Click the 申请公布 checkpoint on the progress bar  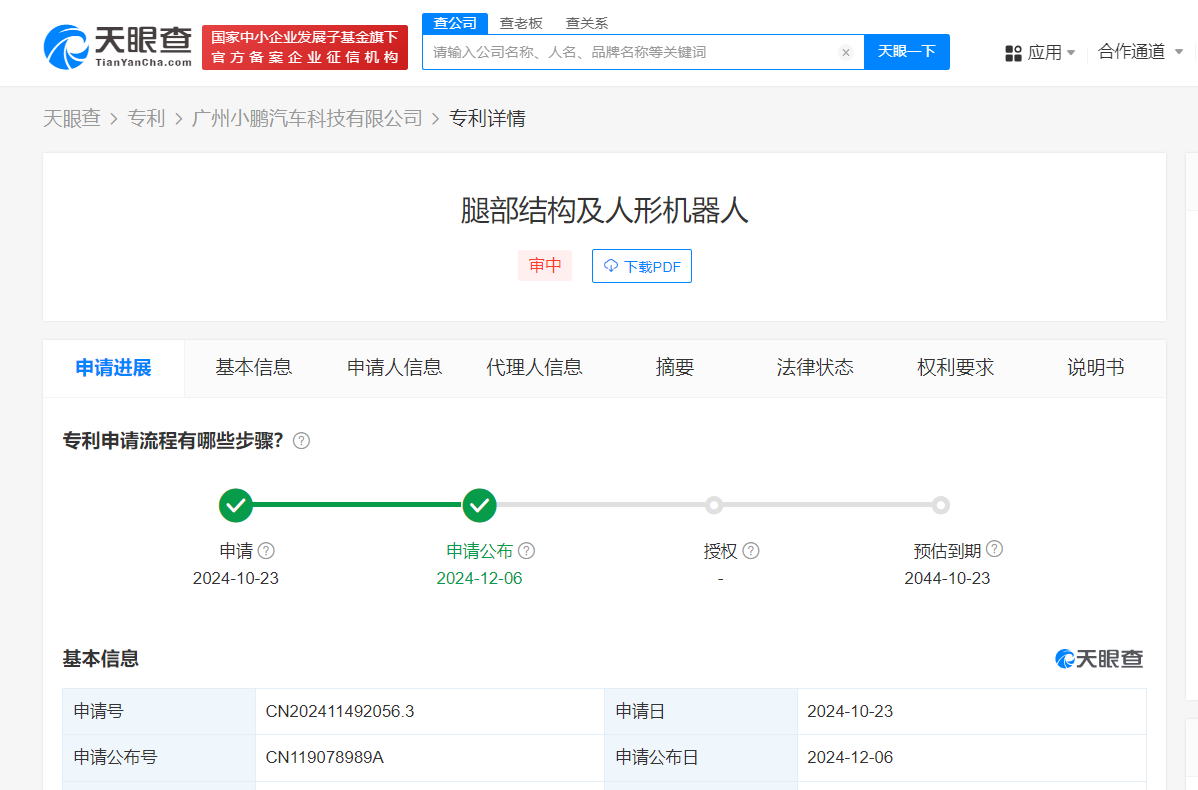coord(479,505)
